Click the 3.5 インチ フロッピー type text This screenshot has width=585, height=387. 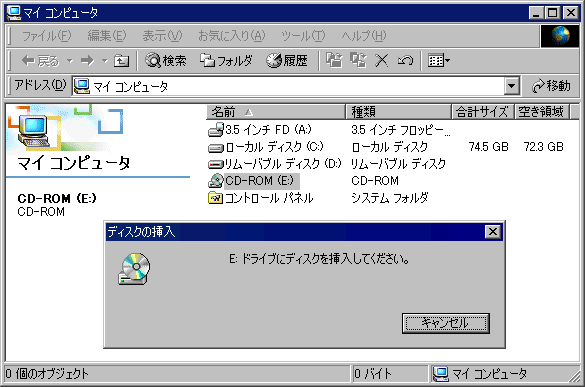[401, 130]
